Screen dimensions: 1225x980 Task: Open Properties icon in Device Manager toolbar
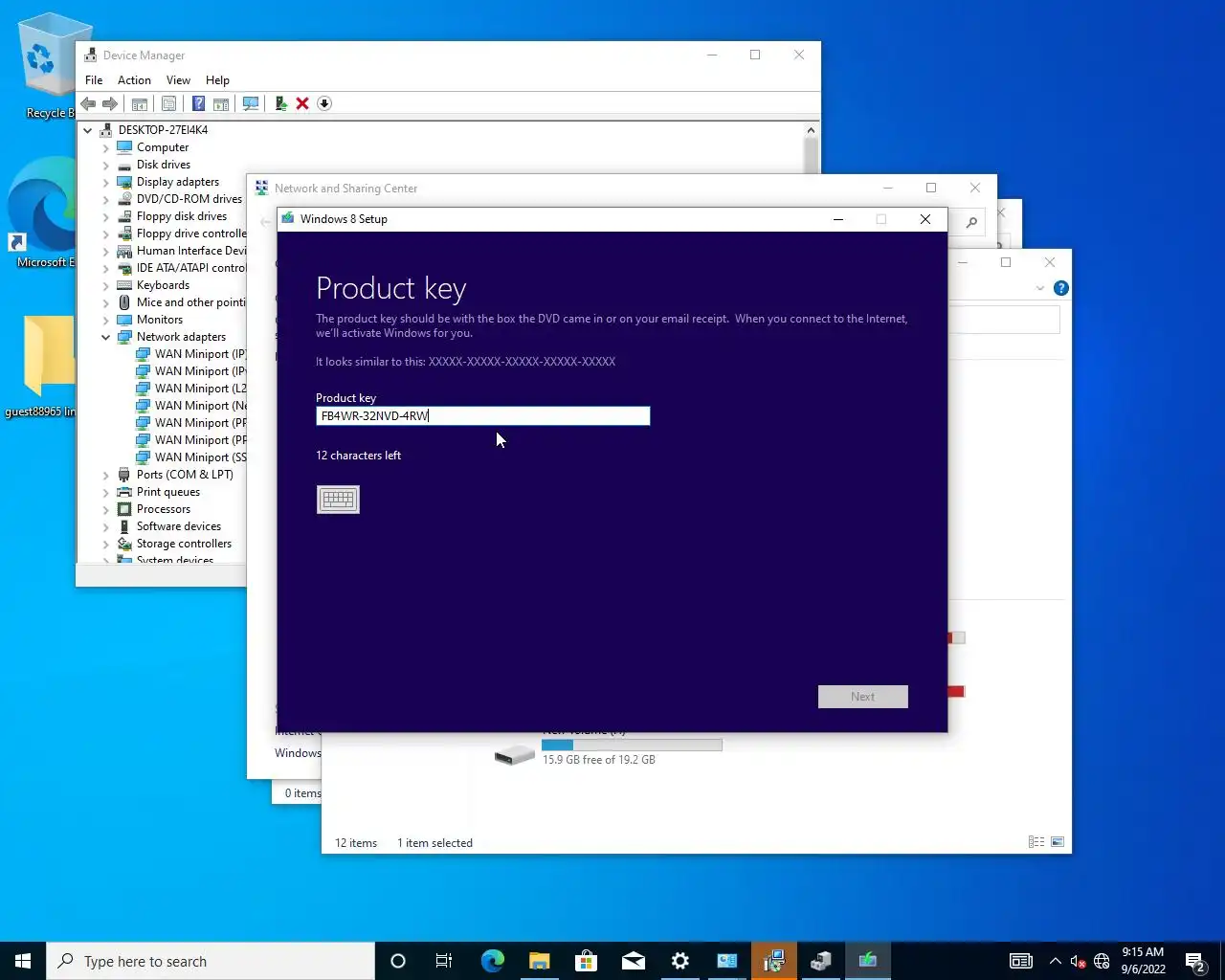[169, 103]
